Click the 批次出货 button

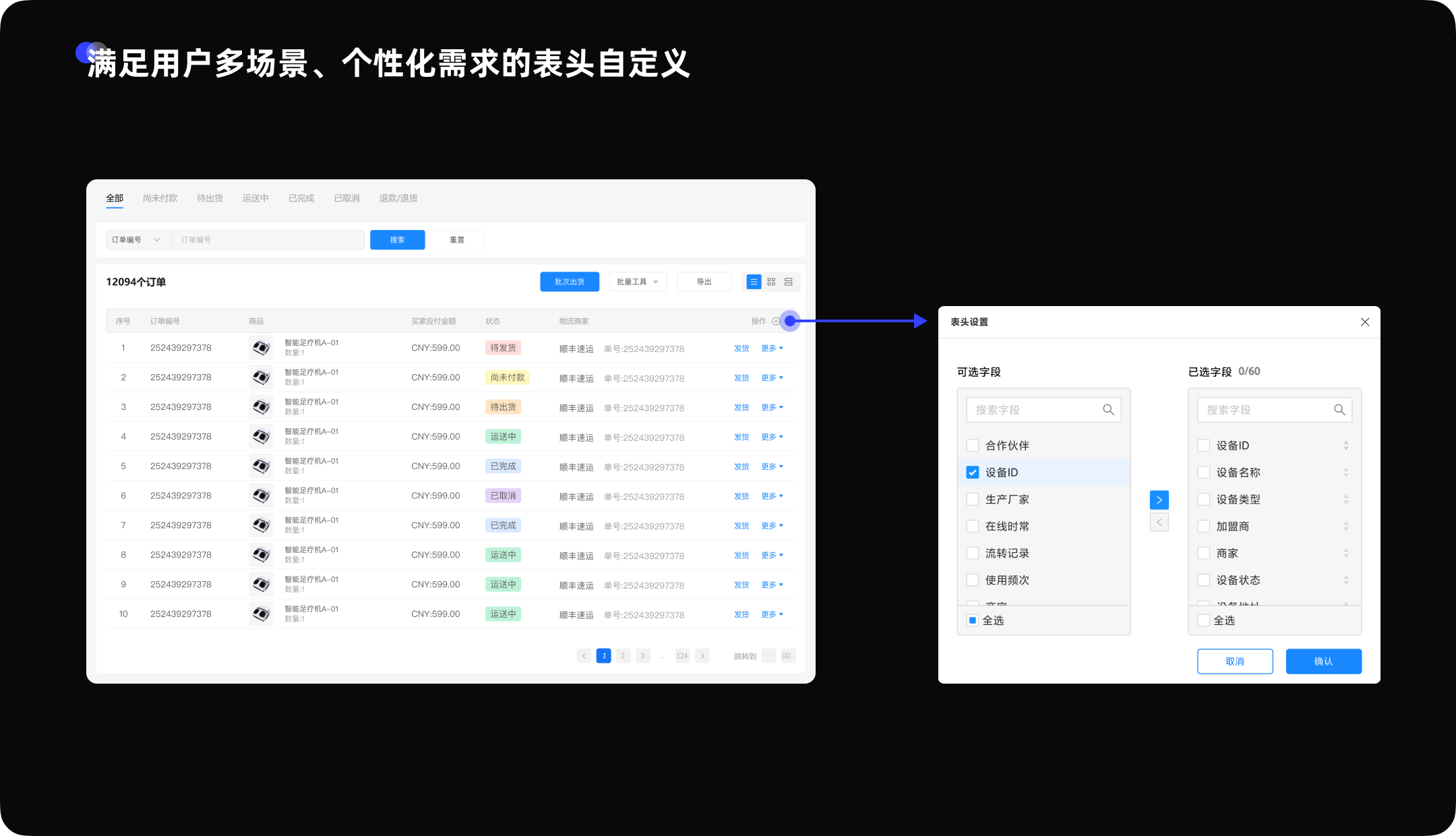(569, 282)
